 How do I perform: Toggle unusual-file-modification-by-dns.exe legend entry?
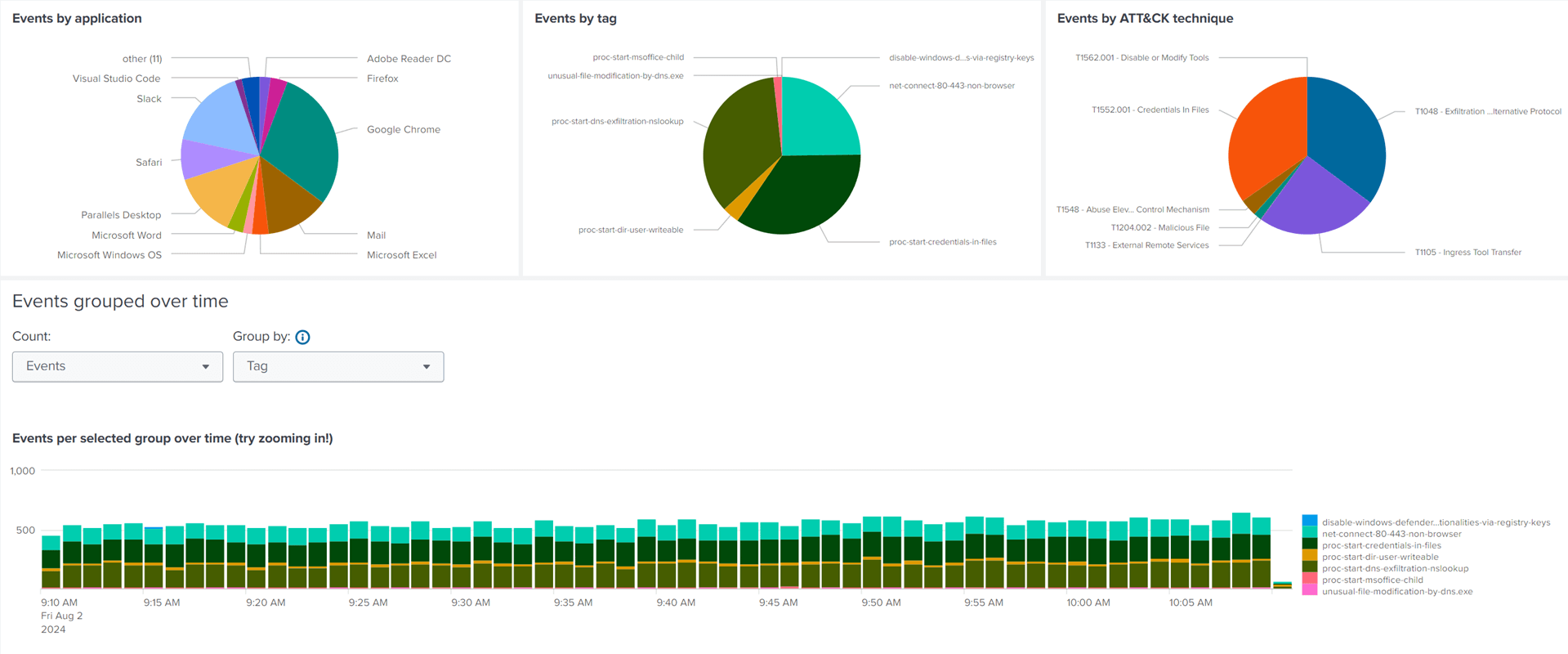(x=1396, y=591)
